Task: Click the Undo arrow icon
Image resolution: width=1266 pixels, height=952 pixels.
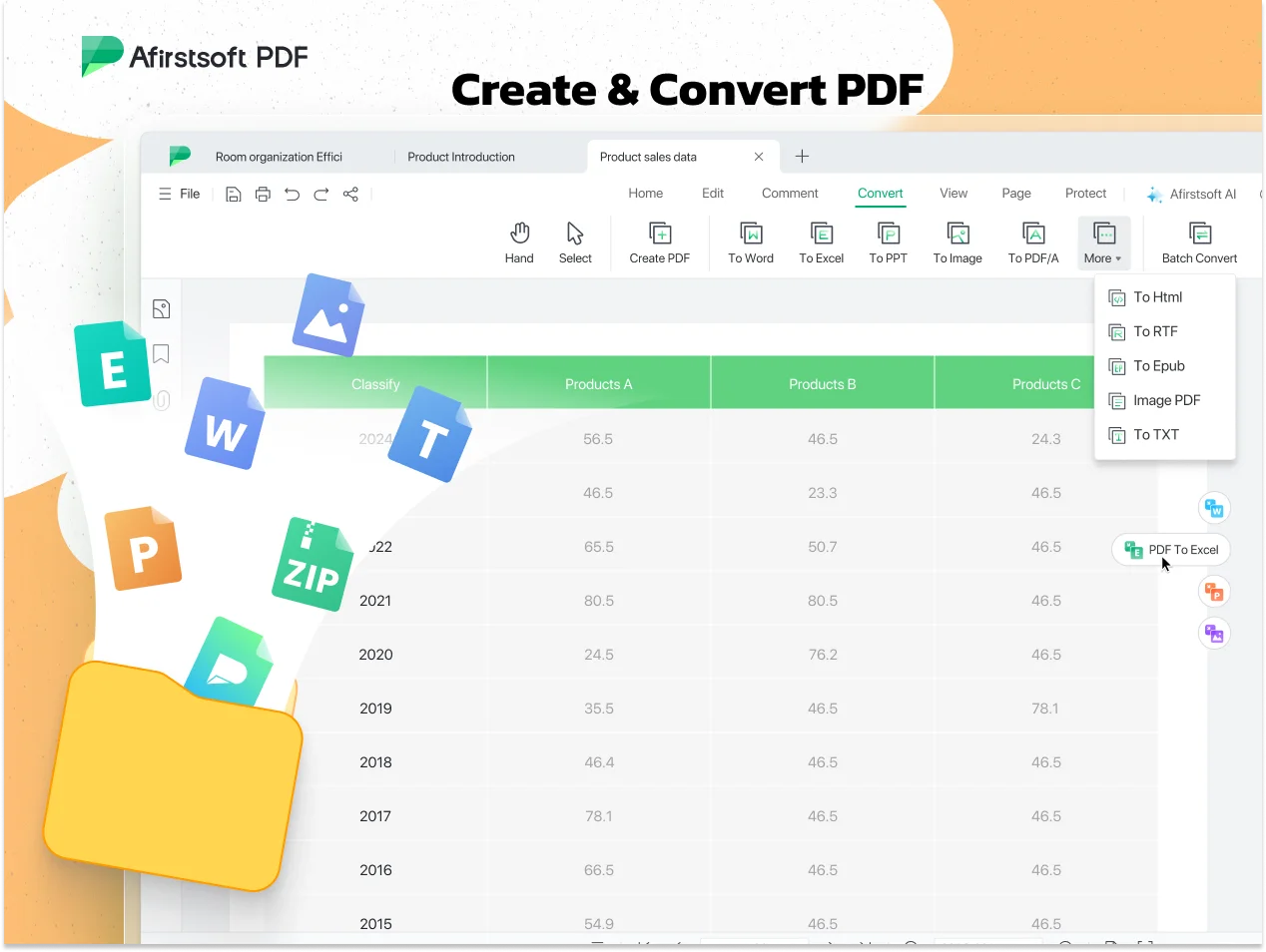Action: (292, 195)
